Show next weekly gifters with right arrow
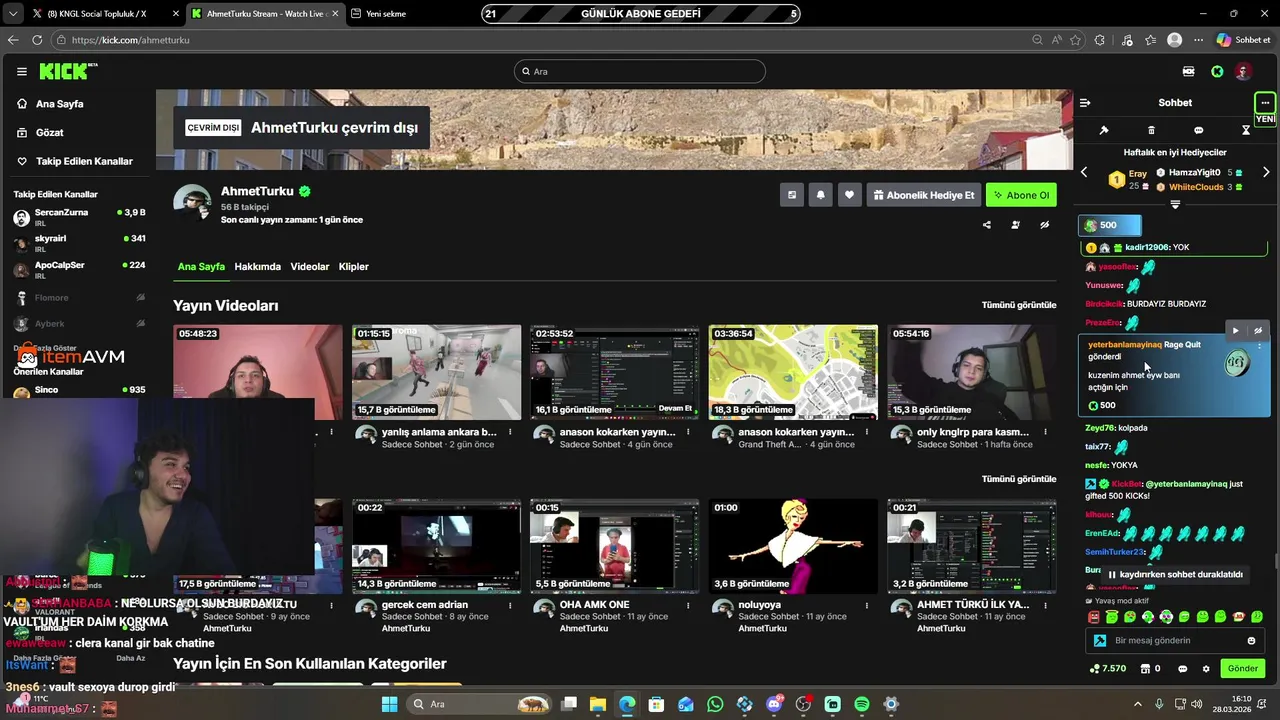Image resolution: width=1280 pixels, height=720 pixels. point(1266,172)
